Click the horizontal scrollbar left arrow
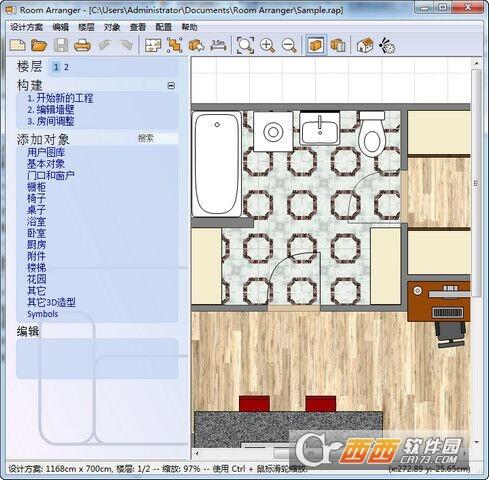This screenshot has width=489, height=480. [x=197, y=453]
